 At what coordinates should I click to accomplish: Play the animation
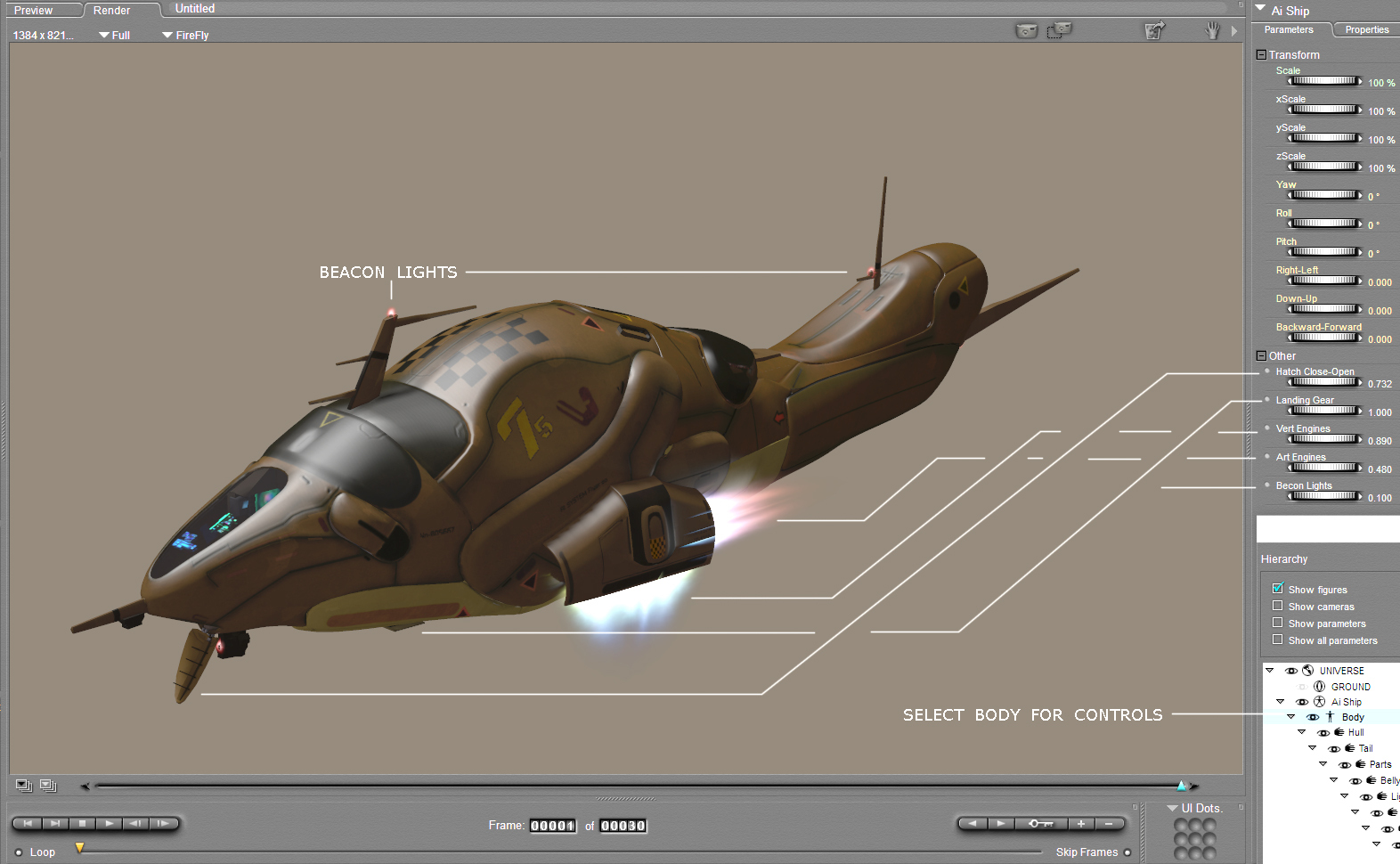[x=109, y=824]
